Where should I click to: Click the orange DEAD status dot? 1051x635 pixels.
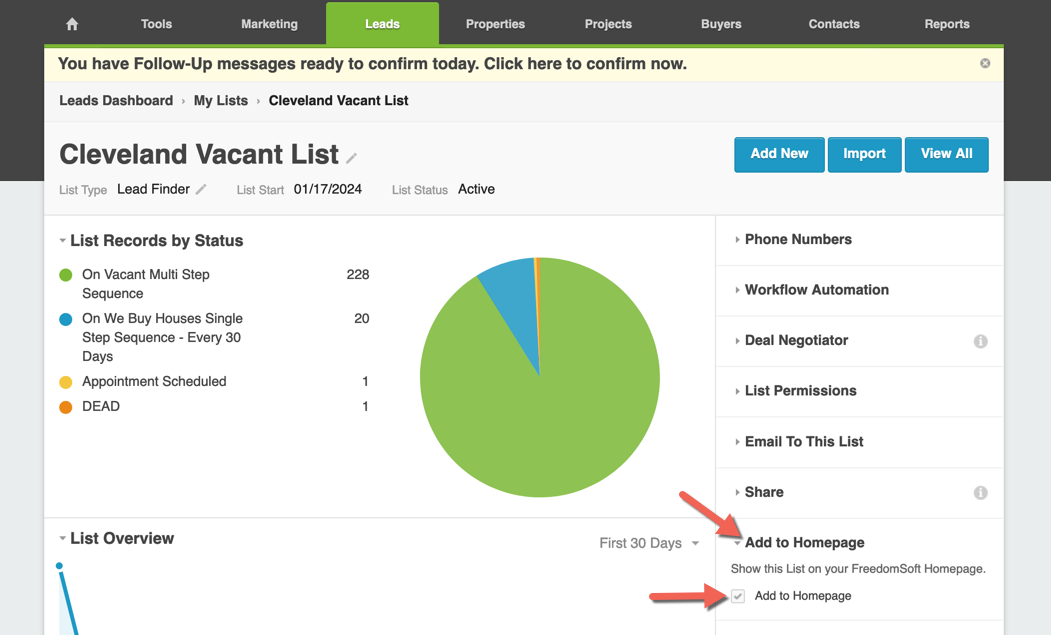[66, 407]
